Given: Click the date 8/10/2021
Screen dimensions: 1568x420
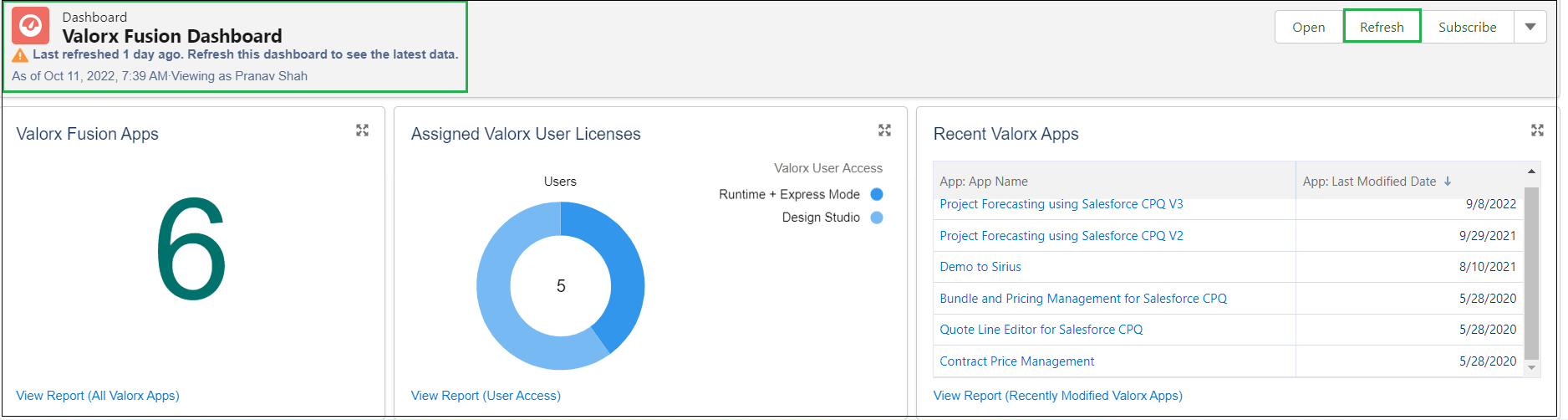Looking at the screenshot, I should pos(1488,267).
